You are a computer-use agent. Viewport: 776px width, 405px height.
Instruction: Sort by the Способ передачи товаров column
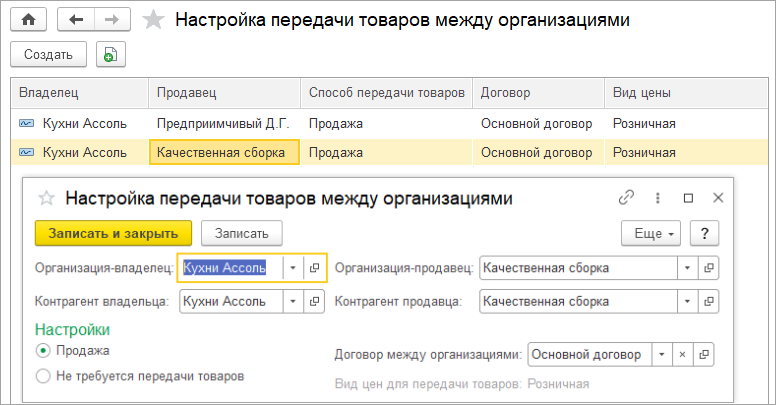tap(386, 93)
